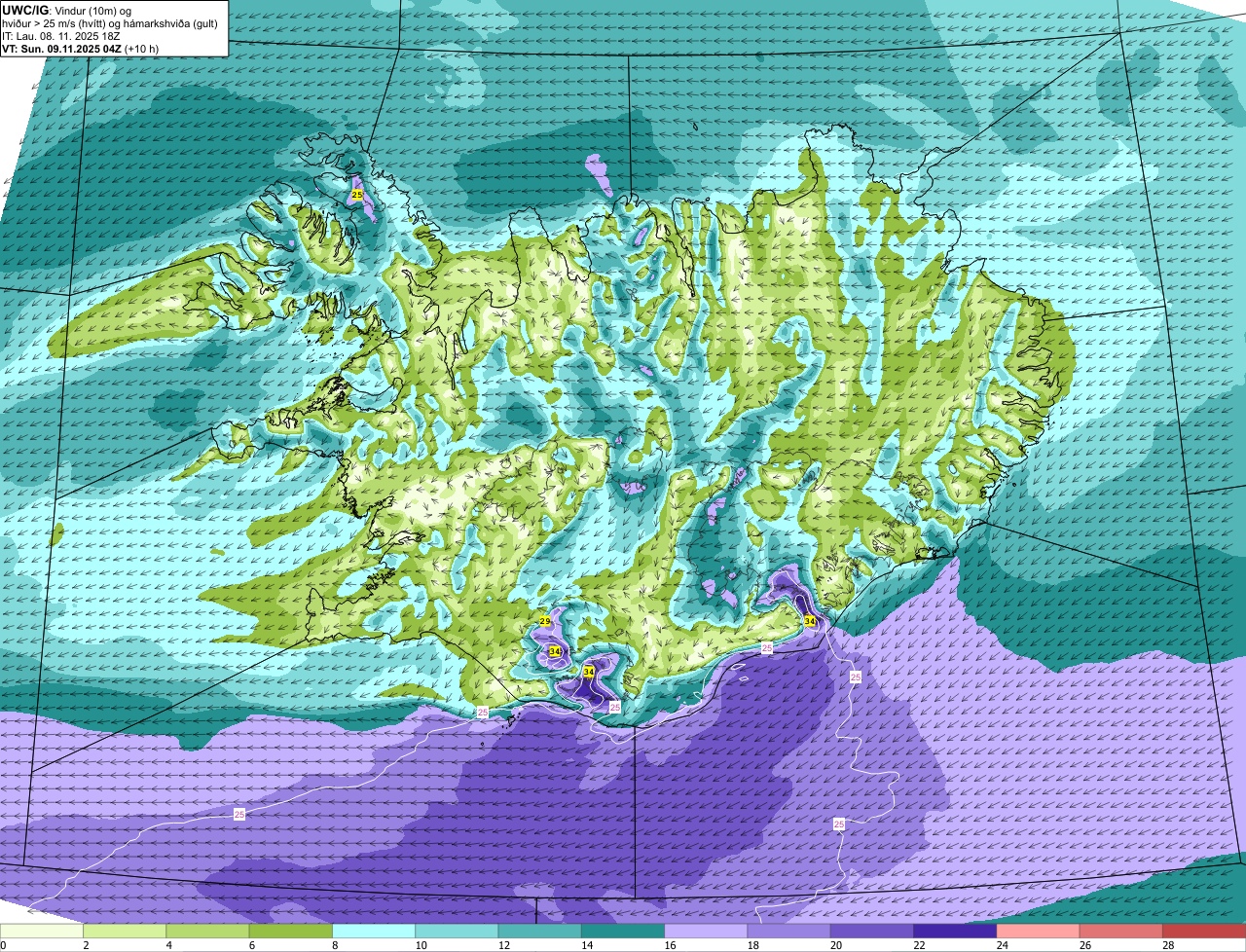Click the salmon 26–28 legend swatch

pos(1121,932)
